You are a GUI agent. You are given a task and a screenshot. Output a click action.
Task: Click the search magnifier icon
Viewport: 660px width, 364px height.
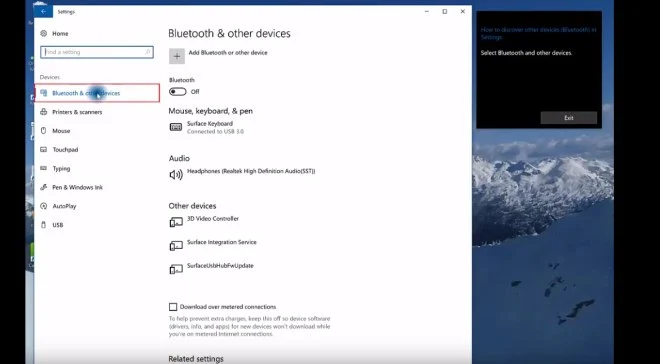coord(148,52)
